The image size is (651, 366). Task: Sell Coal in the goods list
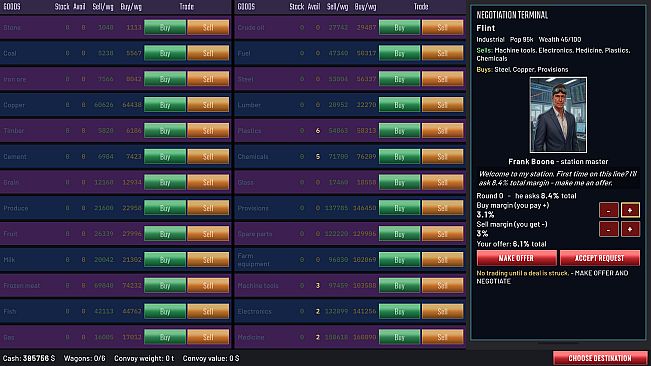click(x=208, y=53)
